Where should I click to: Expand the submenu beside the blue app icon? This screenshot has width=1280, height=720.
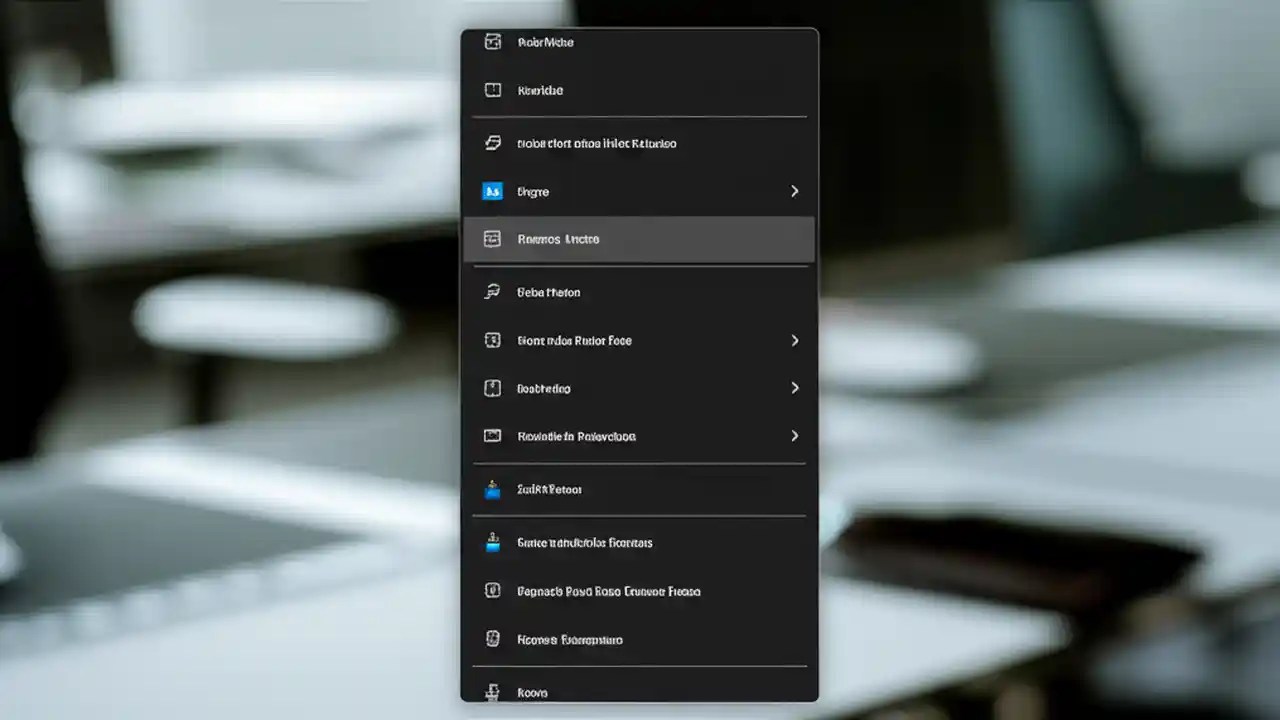(x=794, y=190)
